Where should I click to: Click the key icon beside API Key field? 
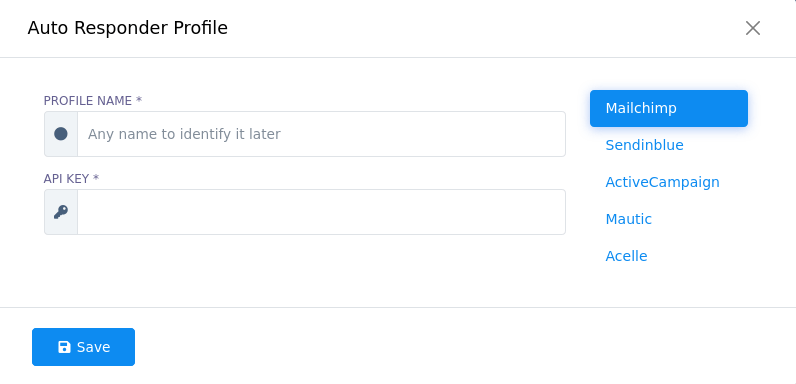61,212
